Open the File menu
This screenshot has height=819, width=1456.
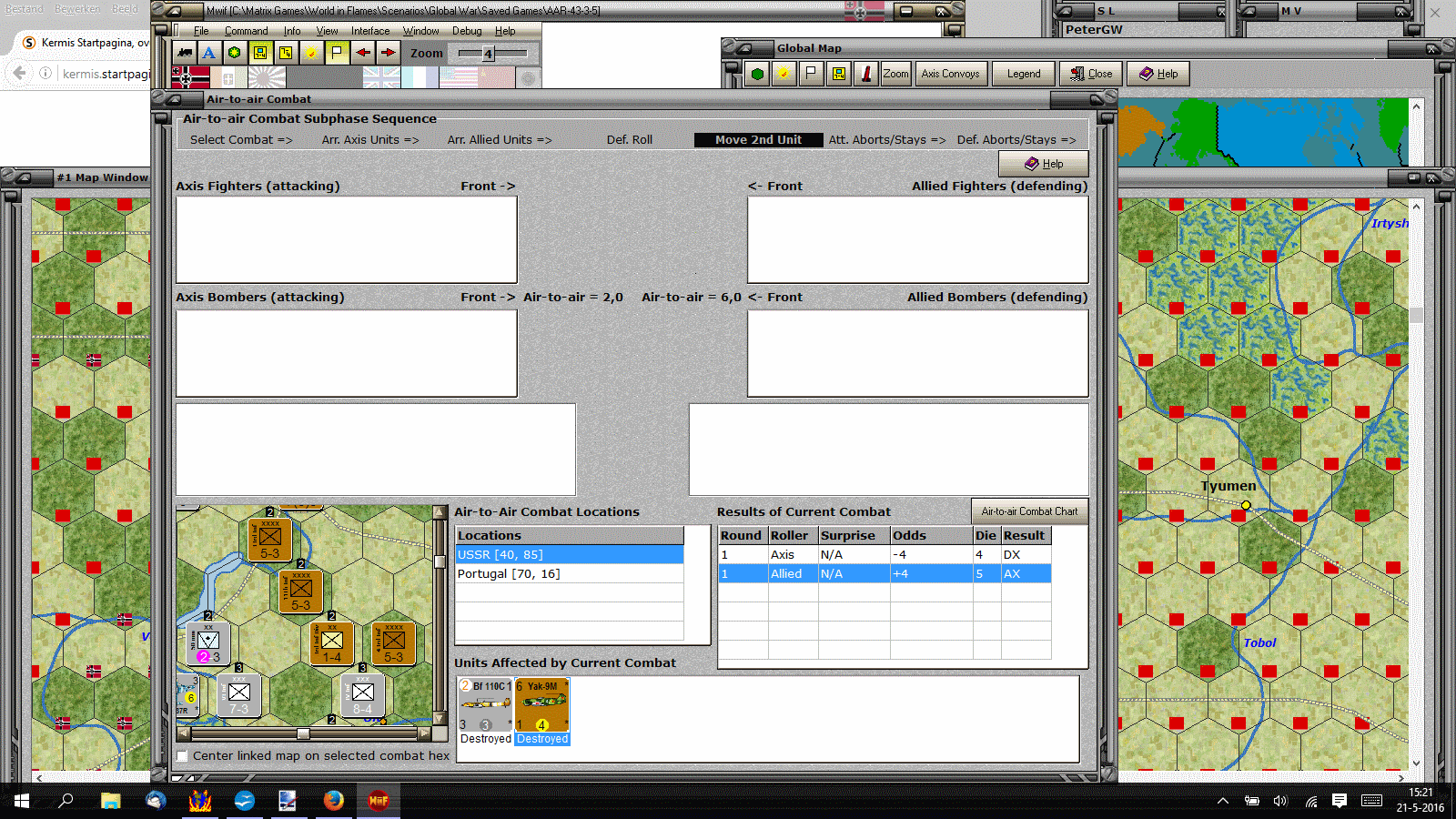coord(201,31)
